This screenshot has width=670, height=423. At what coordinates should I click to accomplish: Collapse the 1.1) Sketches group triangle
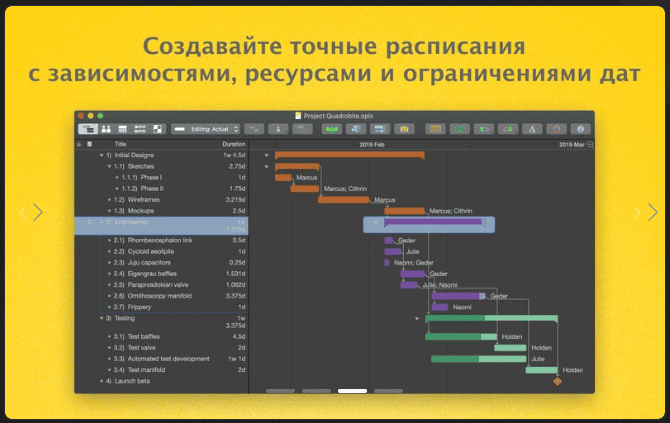tap(109, 167)
